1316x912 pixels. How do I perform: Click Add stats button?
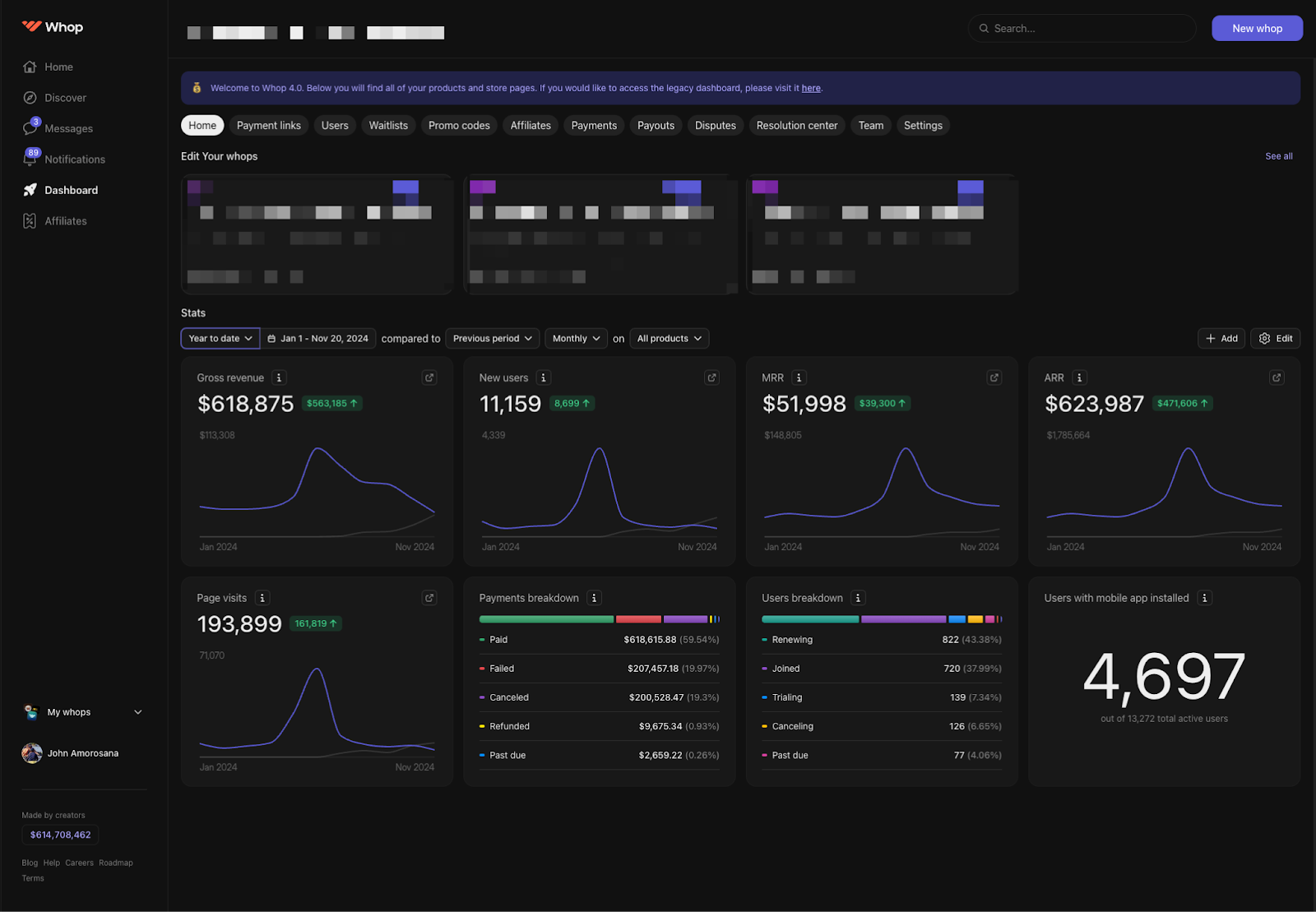pyautogui.click(x=1221, y=338)
